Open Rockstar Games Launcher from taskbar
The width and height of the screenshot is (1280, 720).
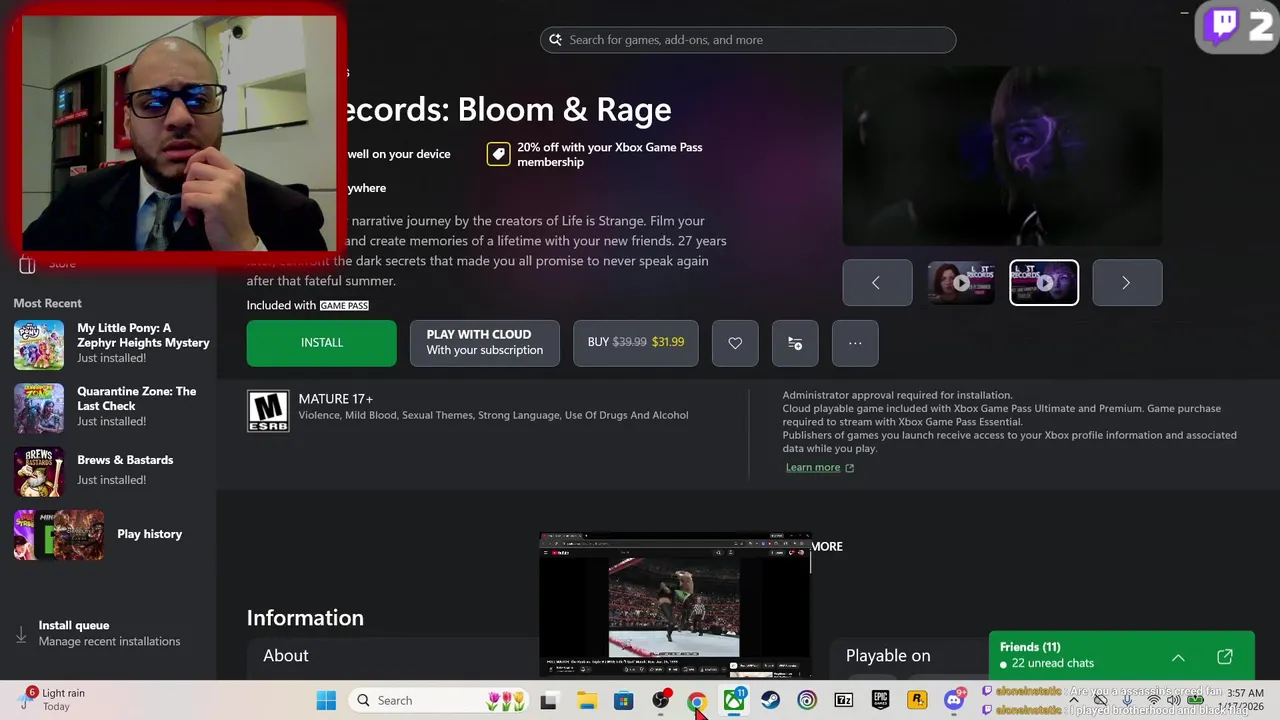(x=917, y=701)
